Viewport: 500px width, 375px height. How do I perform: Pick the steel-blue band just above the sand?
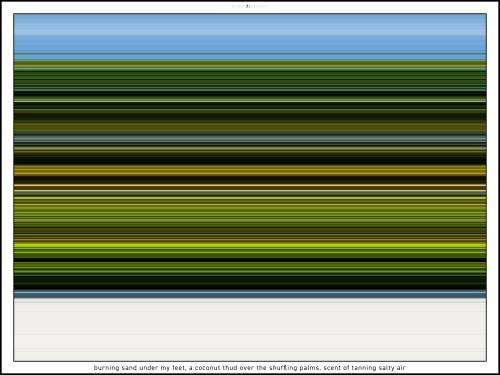point(250,294)
